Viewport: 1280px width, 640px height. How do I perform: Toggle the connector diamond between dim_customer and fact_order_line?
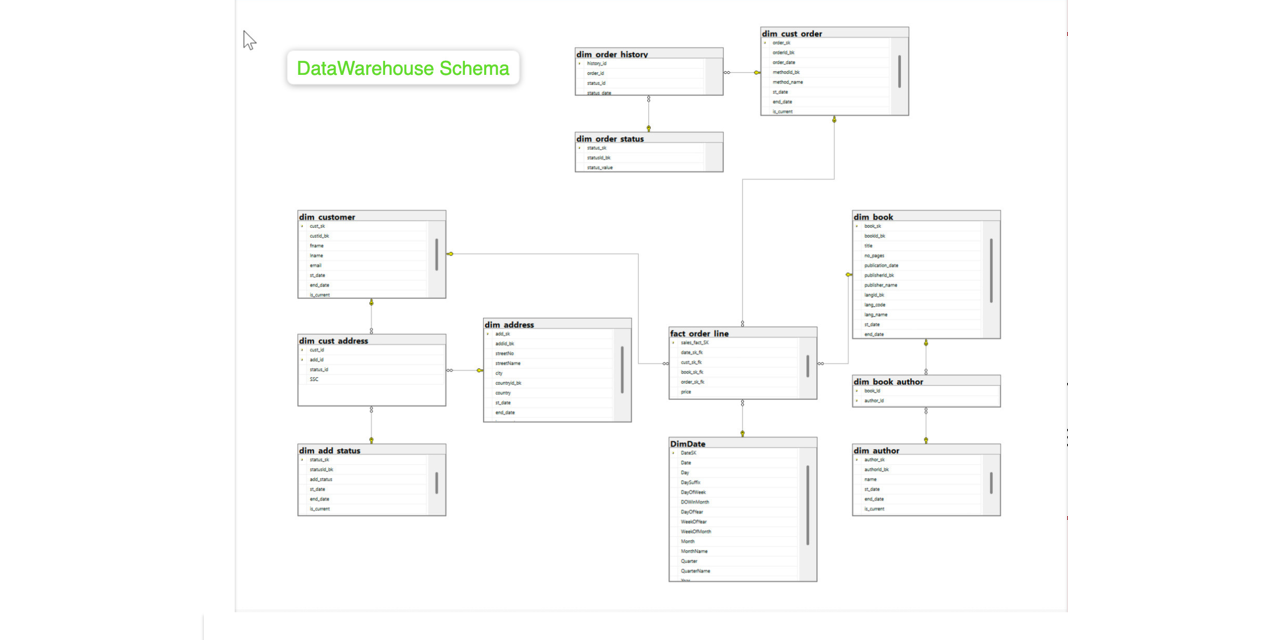pos(452,254)
